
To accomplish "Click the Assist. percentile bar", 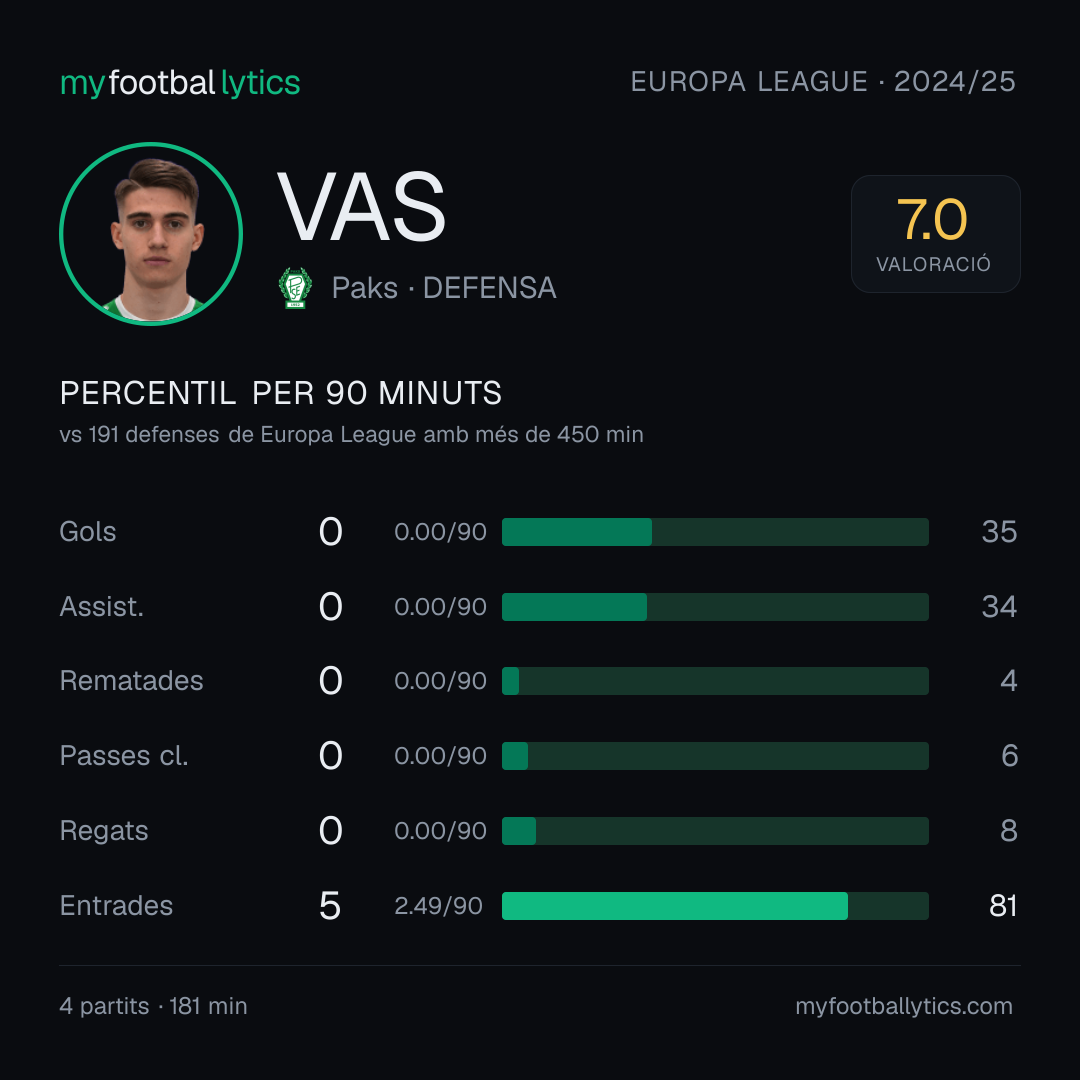I will point(715,607).
